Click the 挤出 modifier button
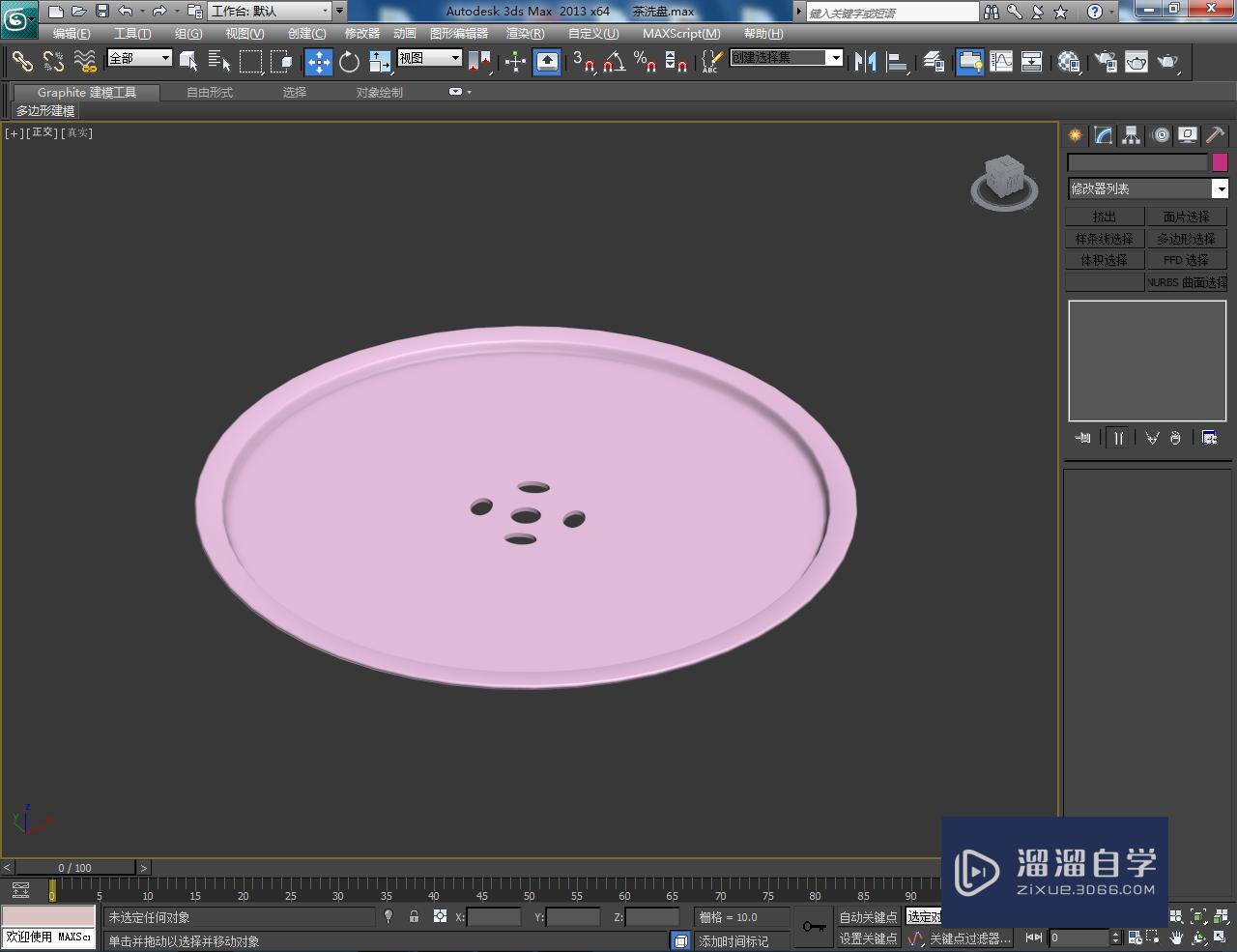The height and width of the screenshot is (952, 1237). (1105, 216)
